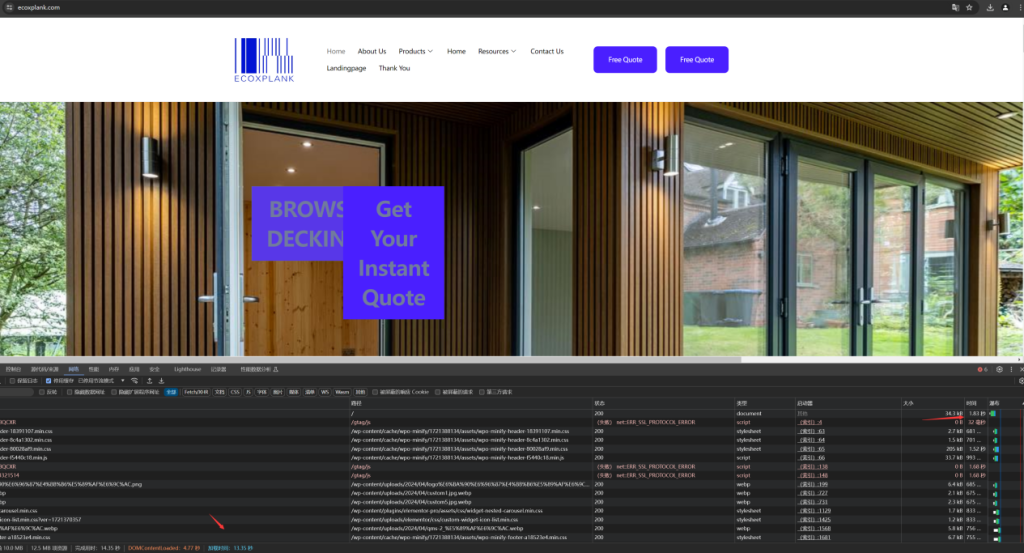Toggle the third-party requests checkbox

[483, 392]
